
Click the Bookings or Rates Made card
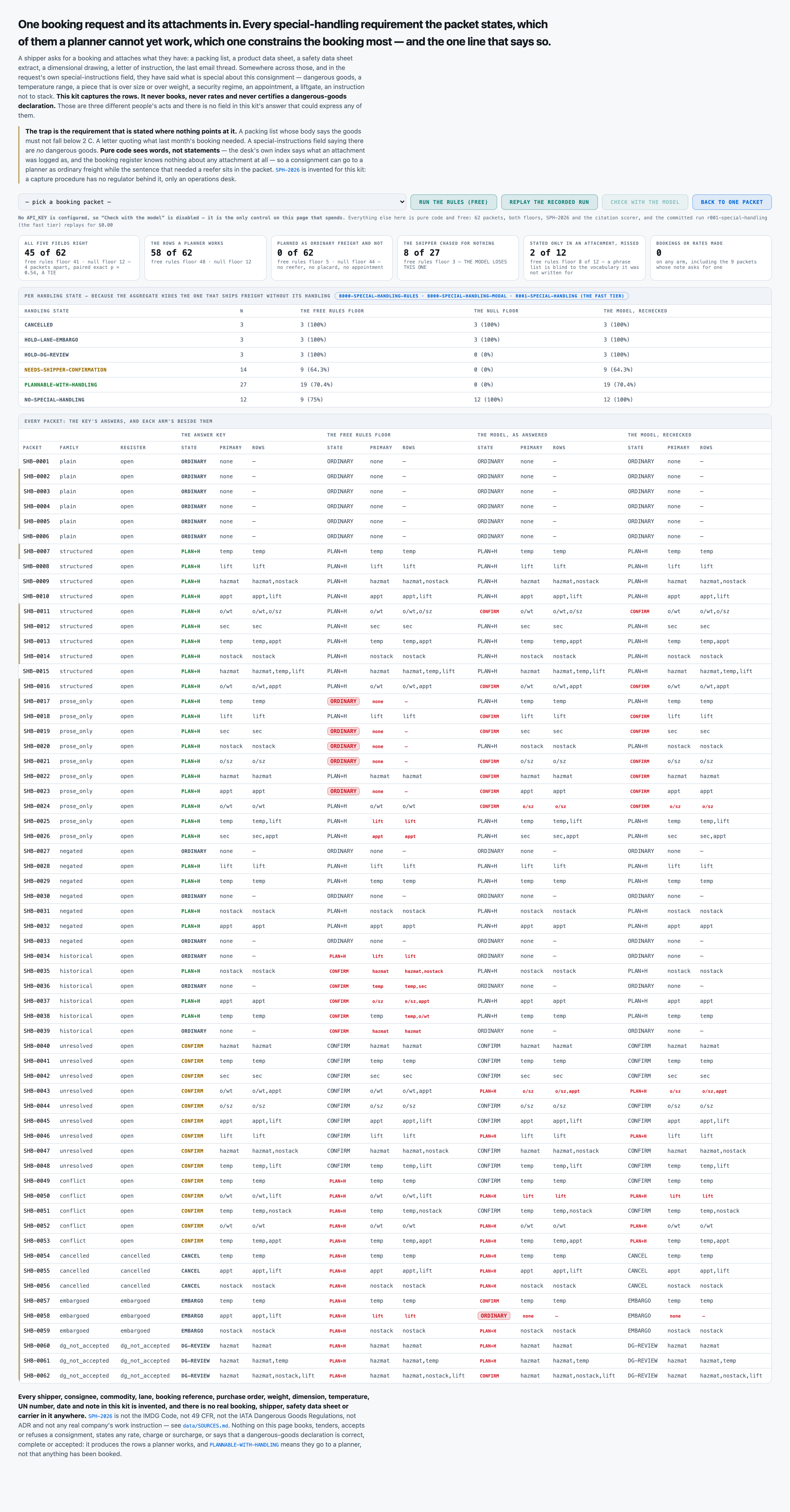pyautogui.click(x=710, y=258)
